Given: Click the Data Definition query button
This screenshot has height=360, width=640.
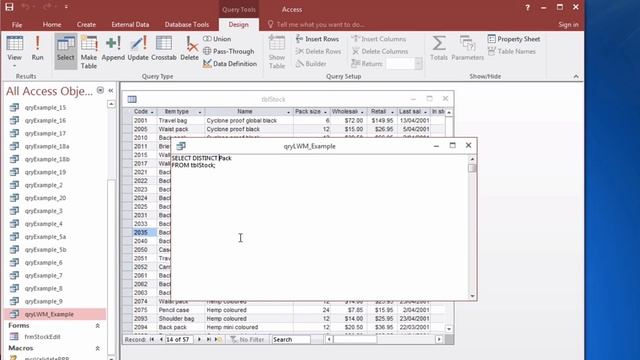Looking at the screenshot, I should pos(230,64).
